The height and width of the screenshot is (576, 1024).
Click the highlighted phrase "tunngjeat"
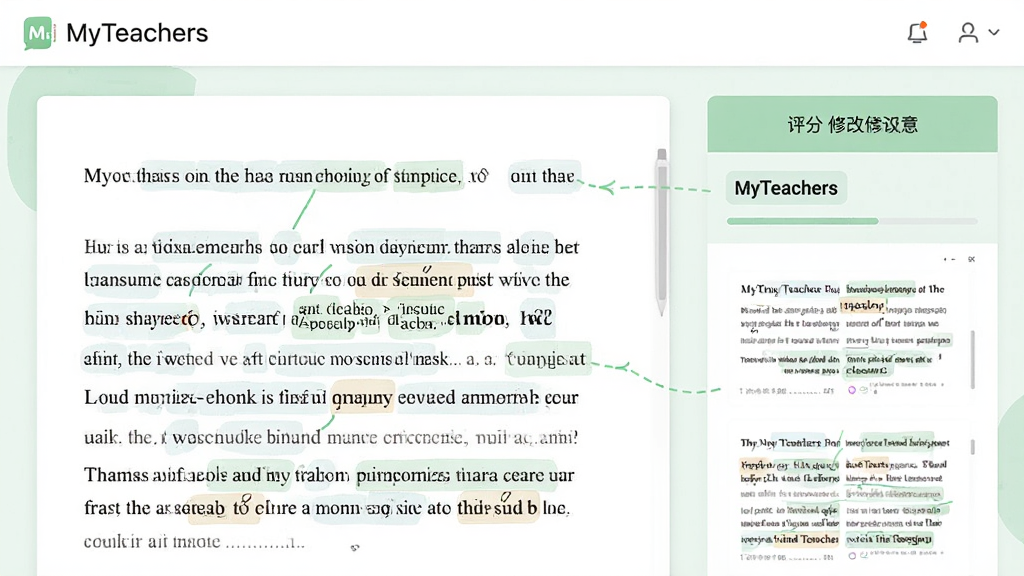(547, 359)
